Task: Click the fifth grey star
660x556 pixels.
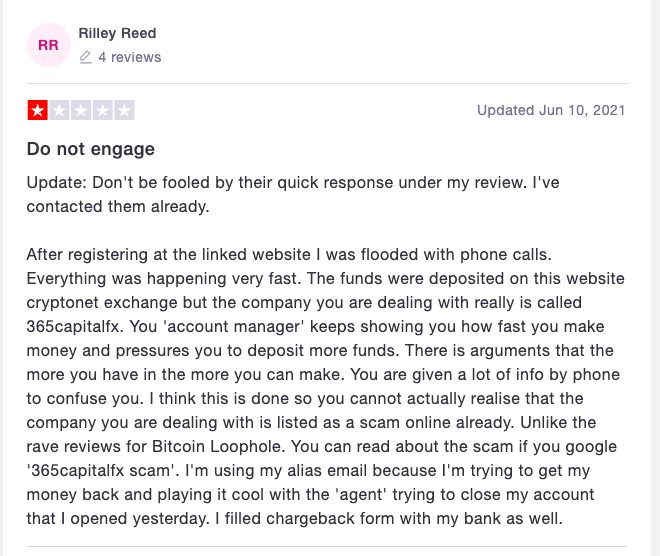Action: (124, 111)
